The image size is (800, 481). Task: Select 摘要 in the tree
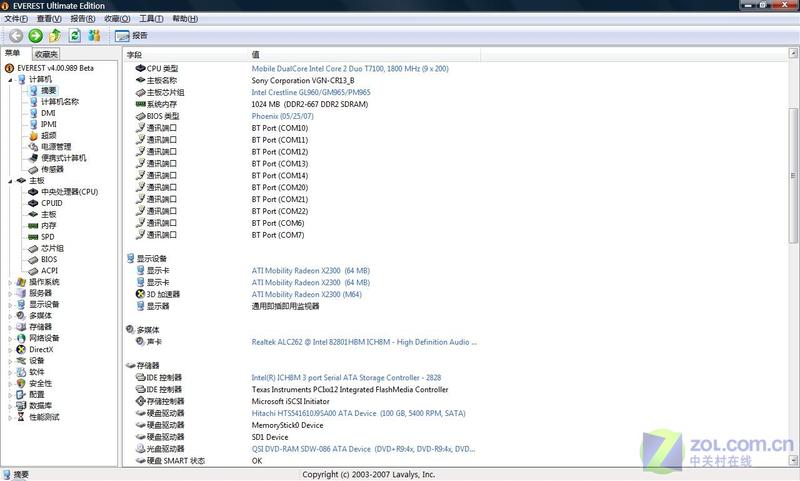(x=48, y=90)
